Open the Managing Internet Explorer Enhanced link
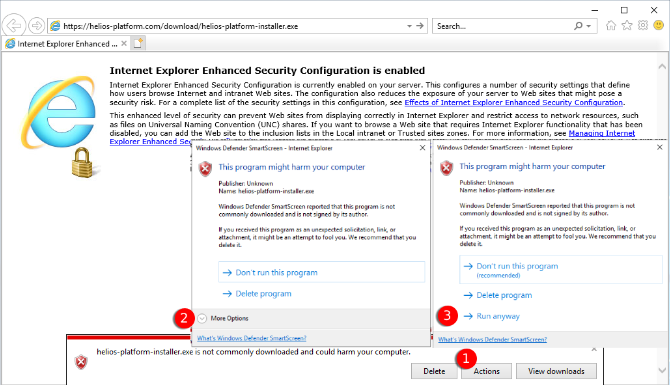 pos(602,133)
